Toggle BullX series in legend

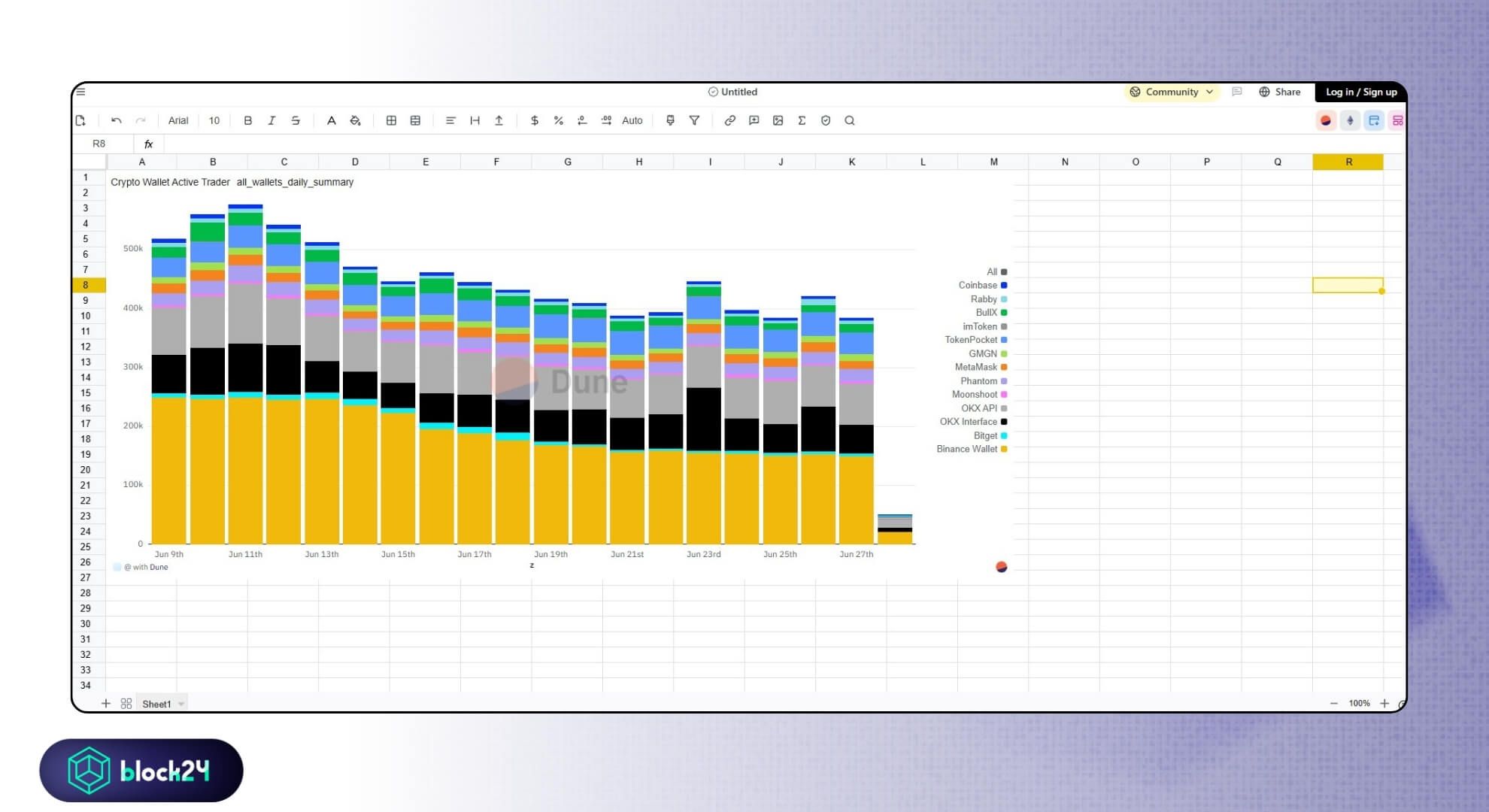[x=991, y=313]
